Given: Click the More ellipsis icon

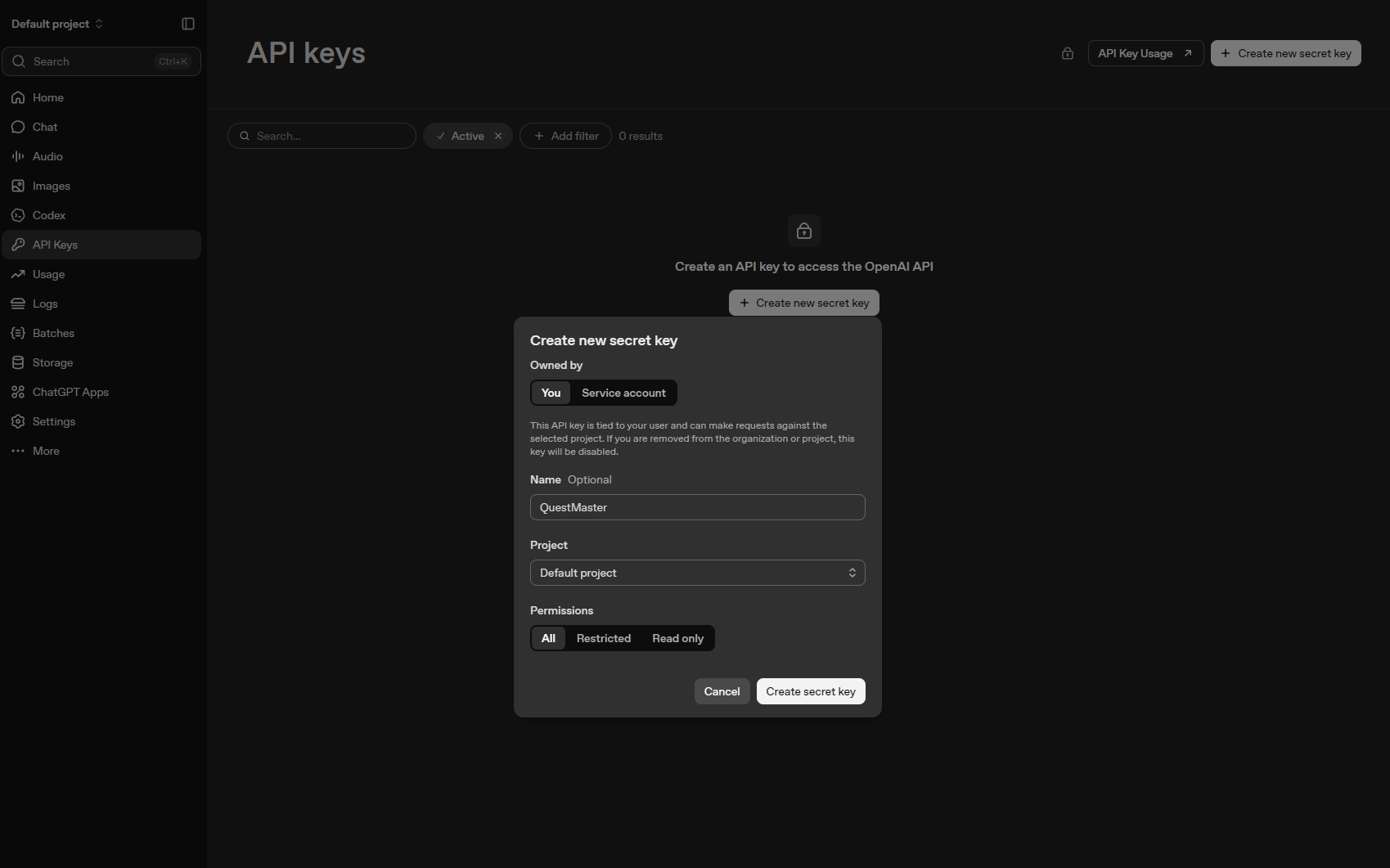Looking at the screenshot, I should coord(18,451).
